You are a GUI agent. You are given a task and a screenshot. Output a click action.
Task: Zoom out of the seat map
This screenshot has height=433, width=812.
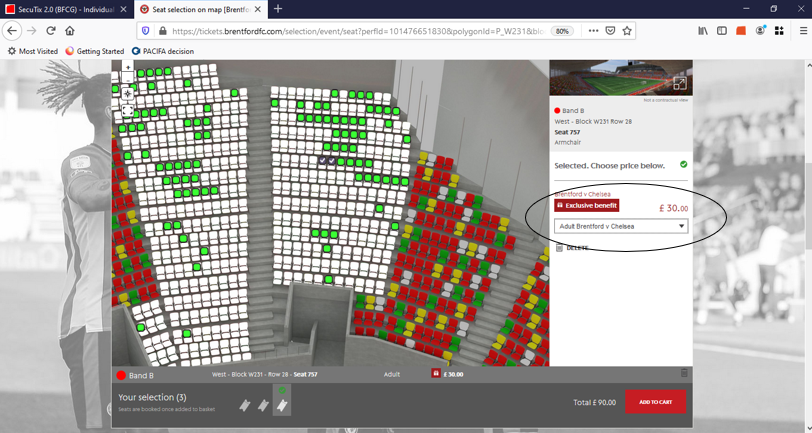pyautogui.click(x=127, y=79)
